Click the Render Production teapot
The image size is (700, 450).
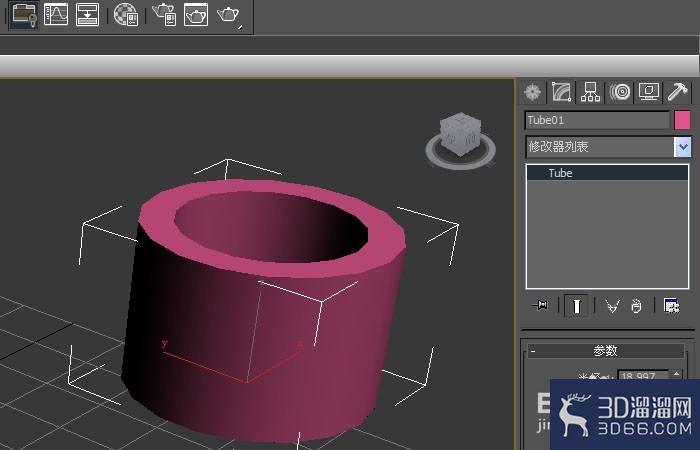(x=229, y=16)
